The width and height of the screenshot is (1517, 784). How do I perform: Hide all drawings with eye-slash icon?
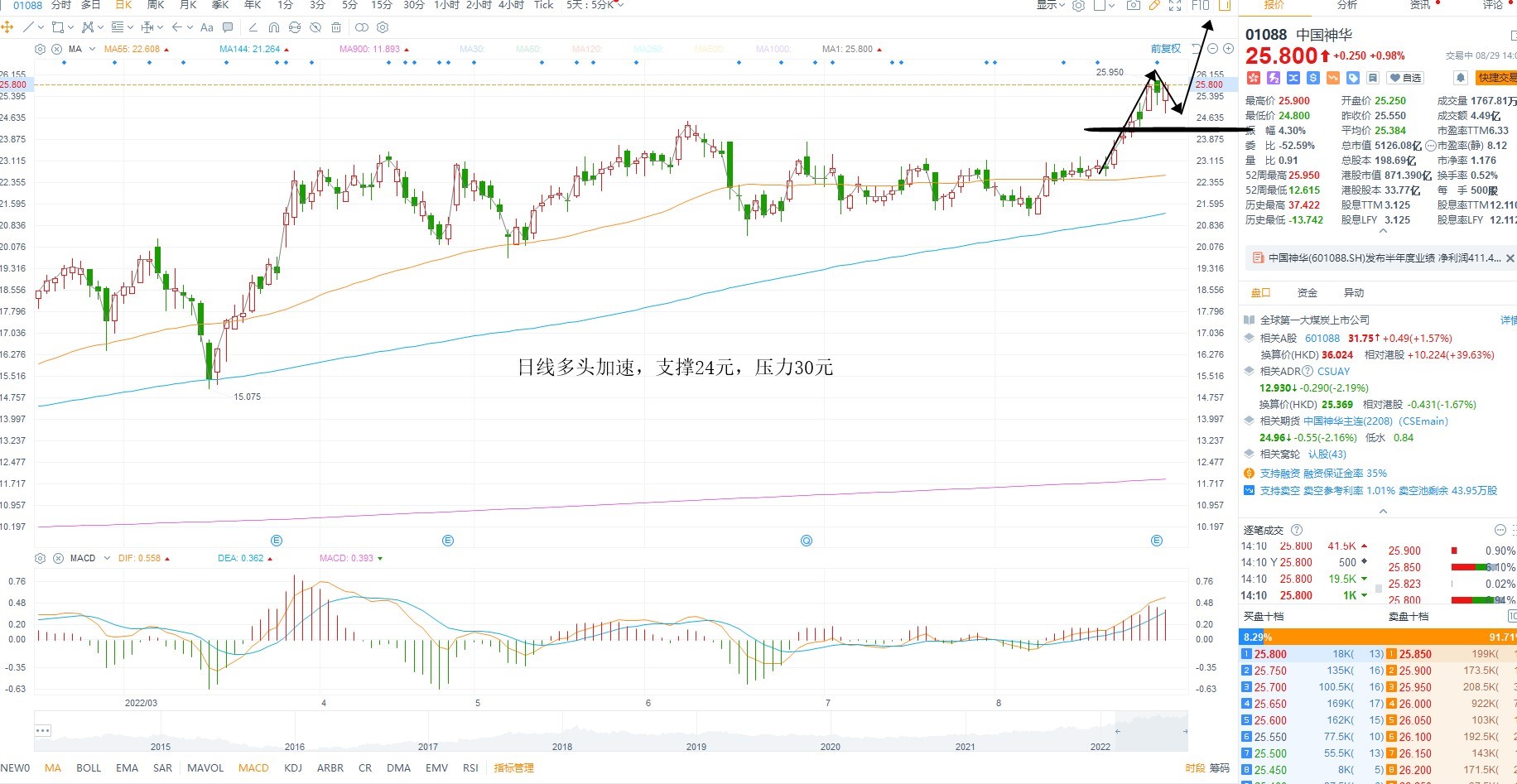pos(315,27)
